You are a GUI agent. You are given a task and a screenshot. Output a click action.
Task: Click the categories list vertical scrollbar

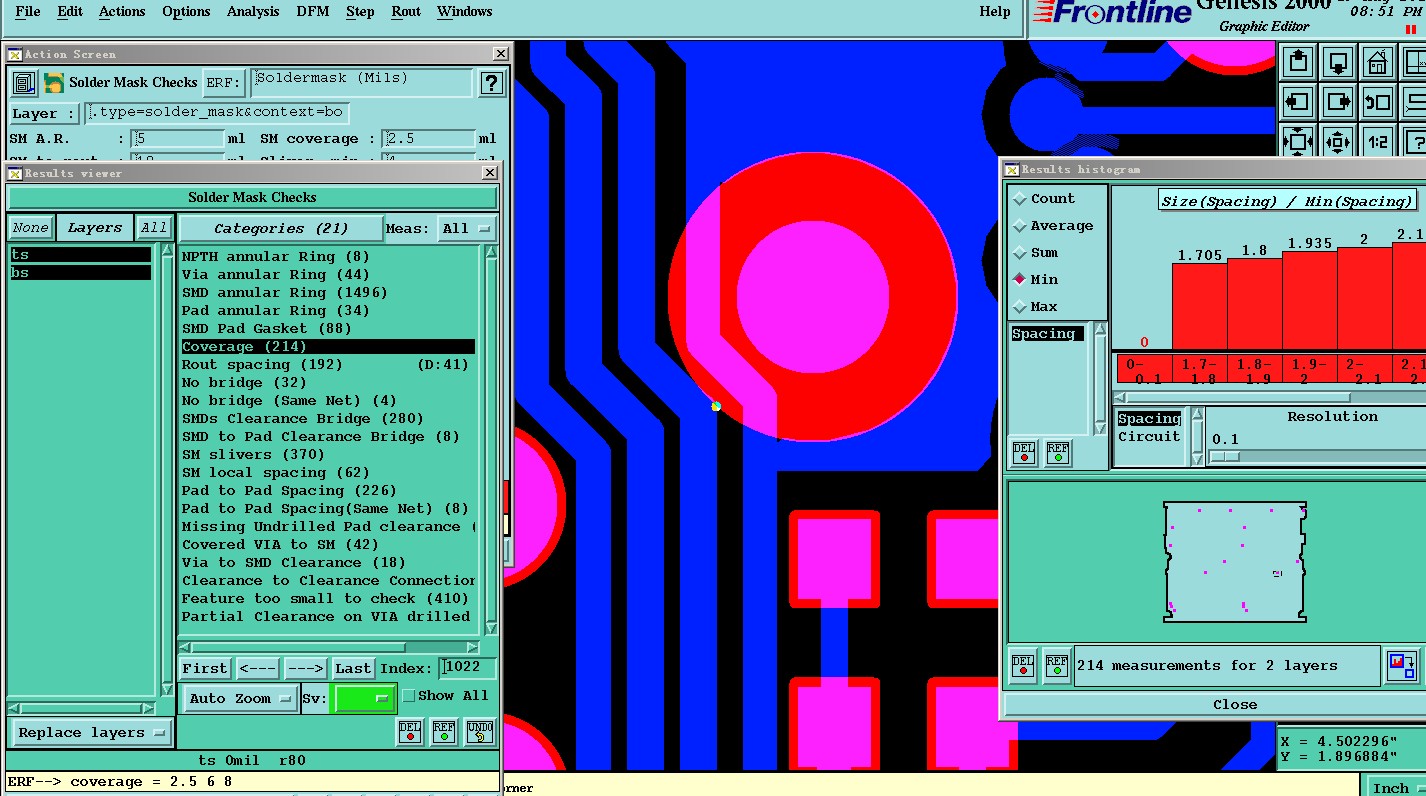[490, 439]
